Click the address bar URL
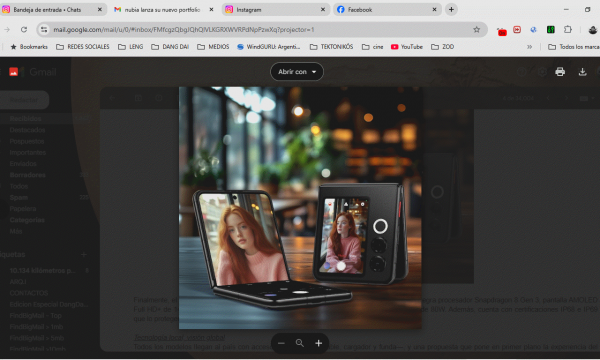 184,29
